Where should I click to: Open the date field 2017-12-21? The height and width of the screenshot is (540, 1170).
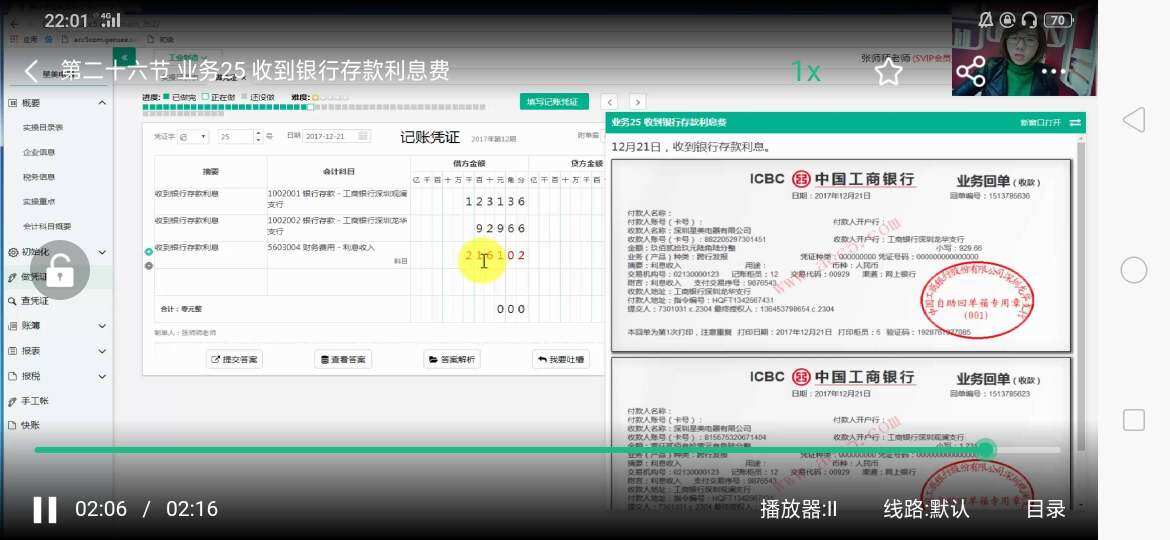click(x=337, y=136)
